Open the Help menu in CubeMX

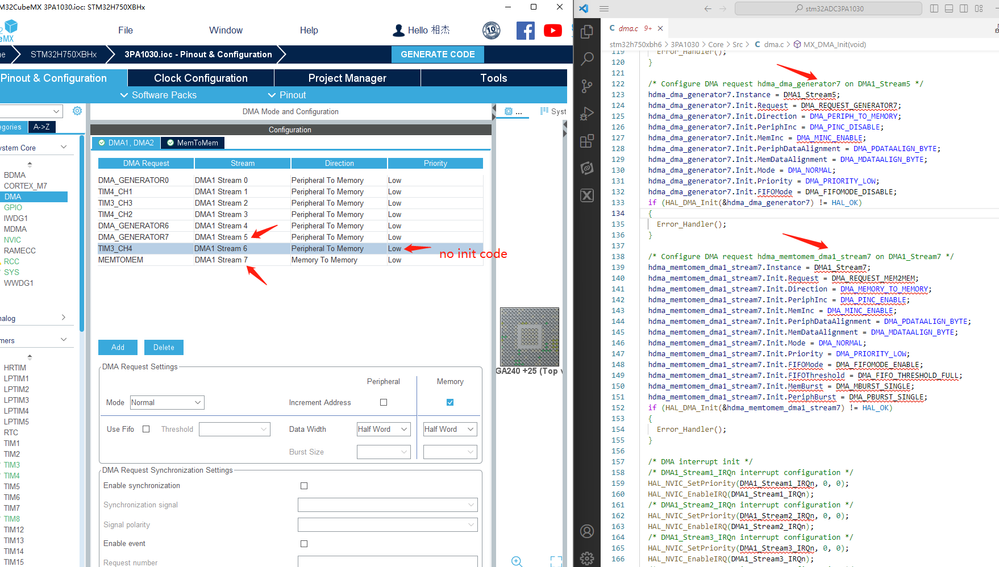[x=309, y=30]
